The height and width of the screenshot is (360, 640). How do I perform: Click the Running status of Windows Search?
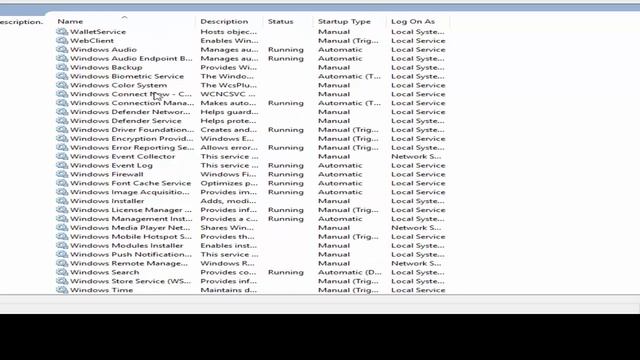coord(286,272)
